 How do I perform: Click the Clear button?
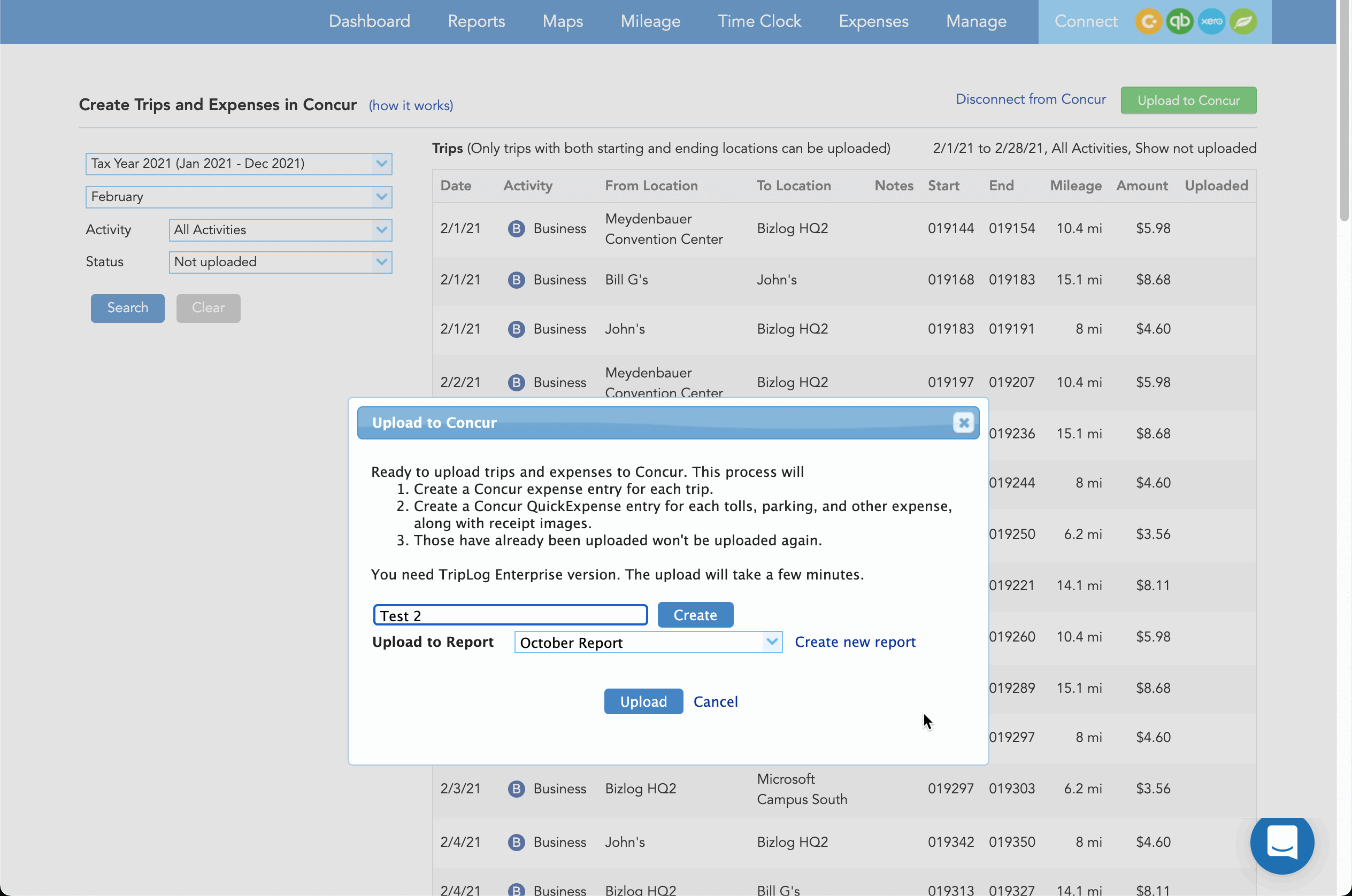208,308
